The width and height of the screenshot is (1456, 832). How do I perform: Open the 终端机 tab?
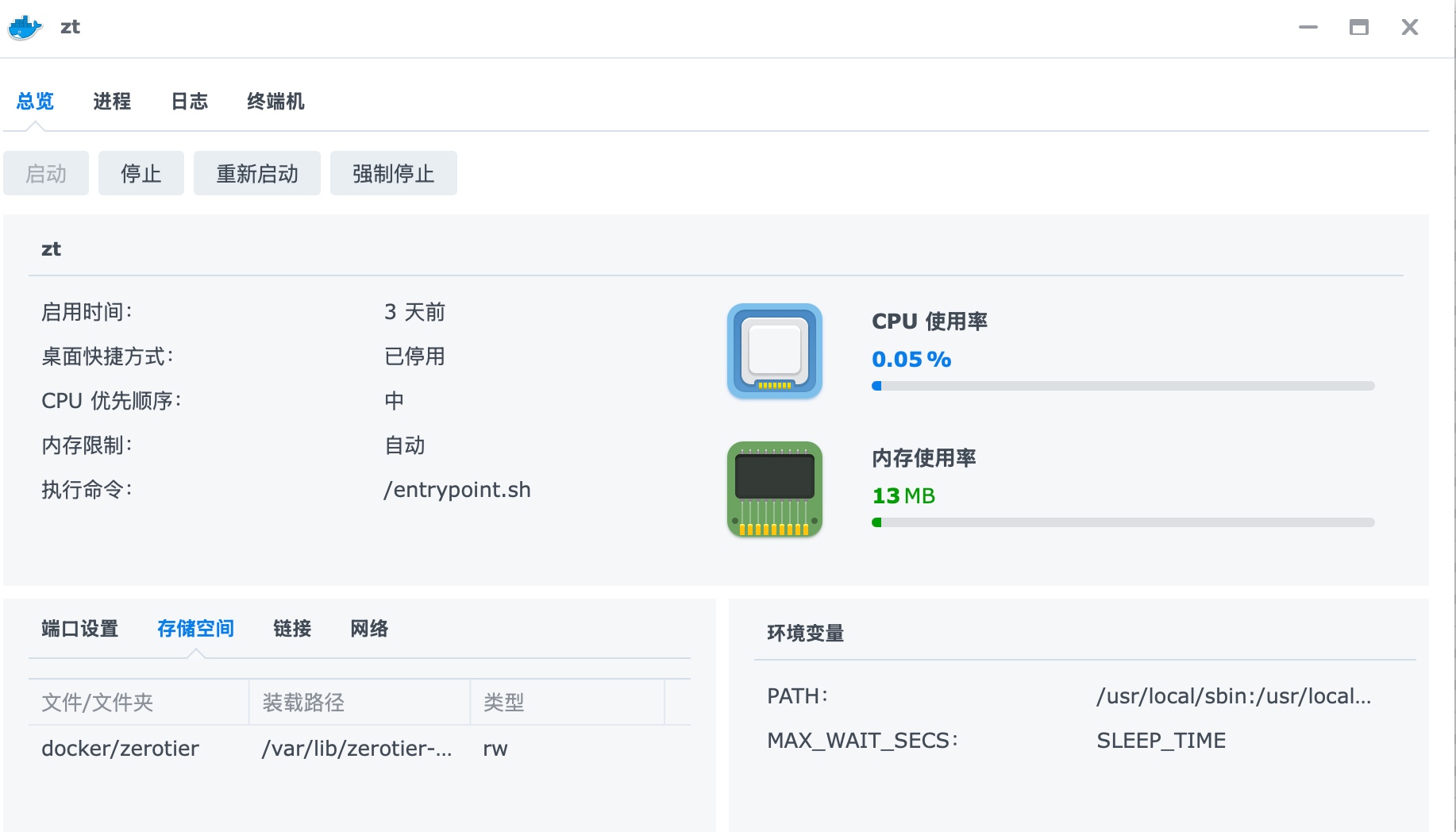point(275,102)
